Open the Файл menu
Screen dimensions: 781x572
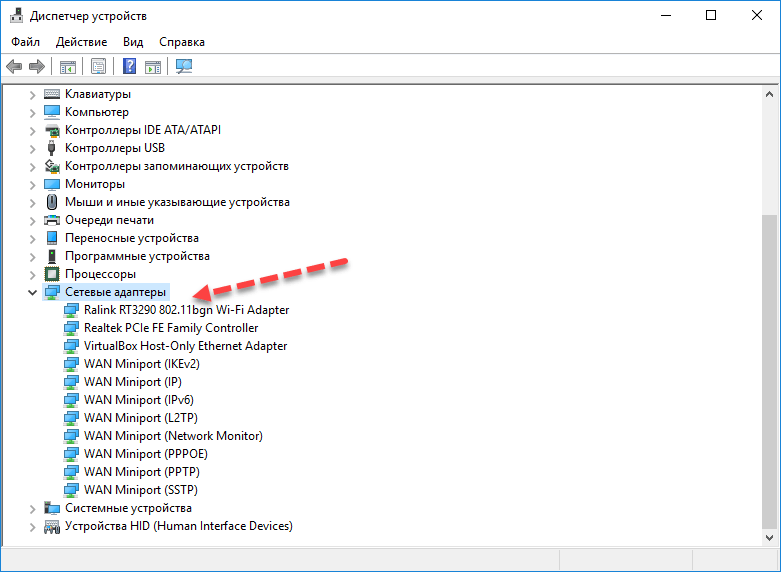click(x=25, y=42)
